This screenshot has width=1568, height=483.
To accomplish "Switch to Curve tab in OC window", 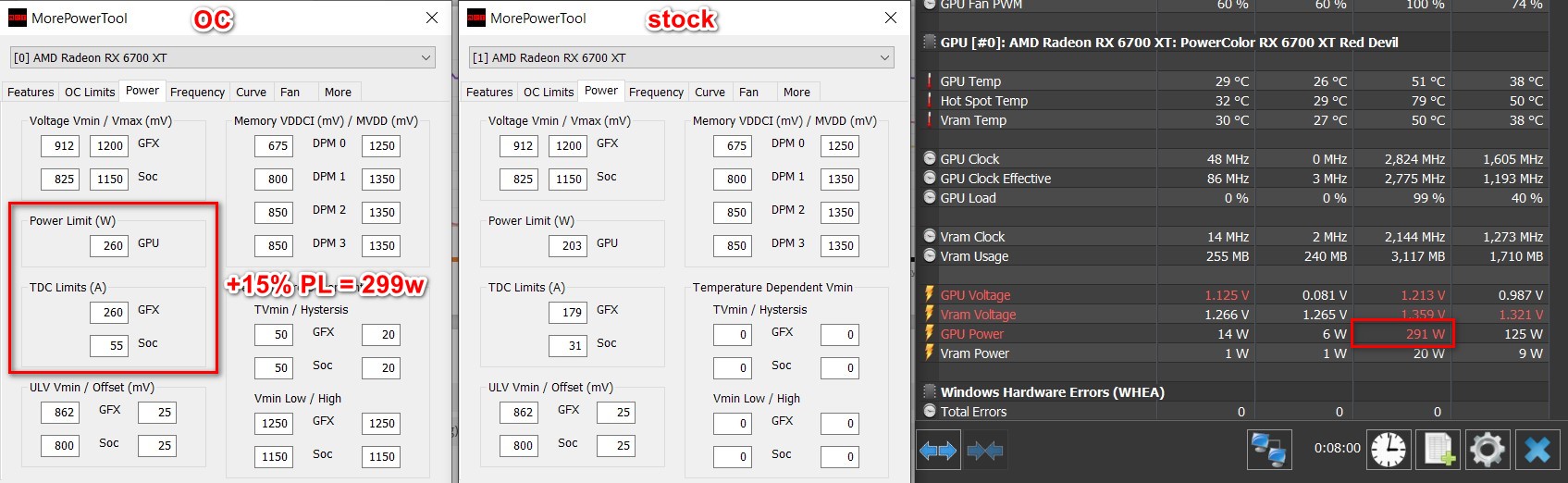I will [251, 92].
